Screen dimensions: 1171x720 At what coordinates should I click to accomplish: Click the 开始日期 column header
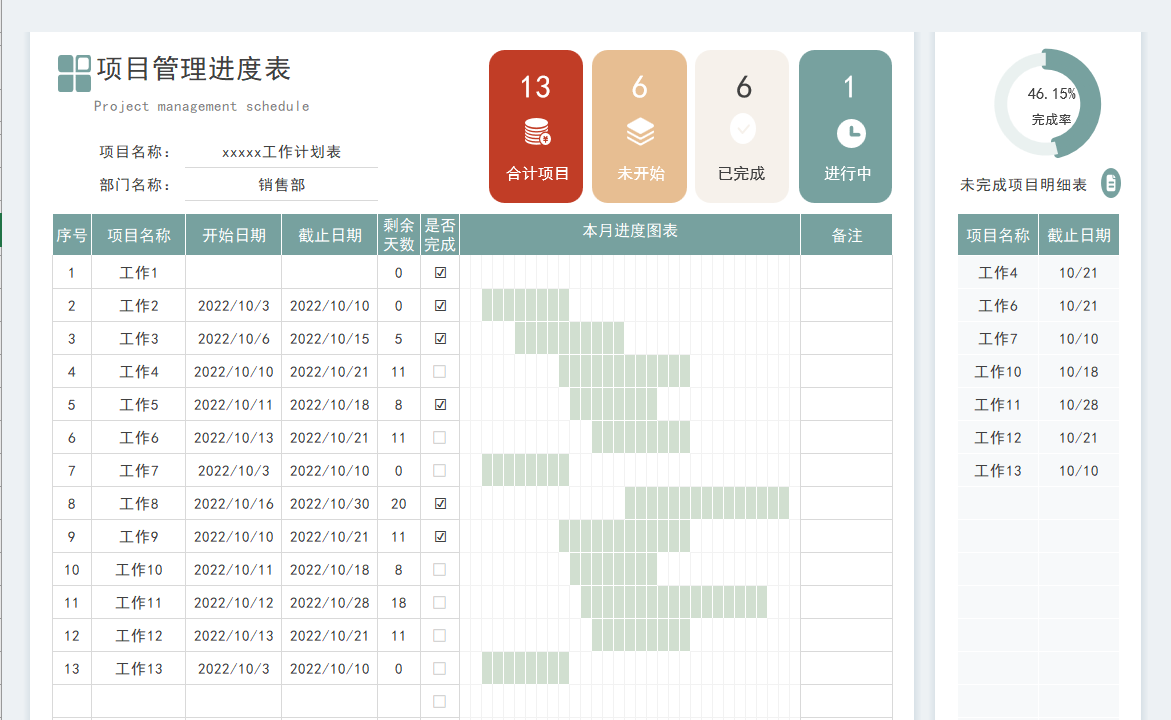point(234,235)
